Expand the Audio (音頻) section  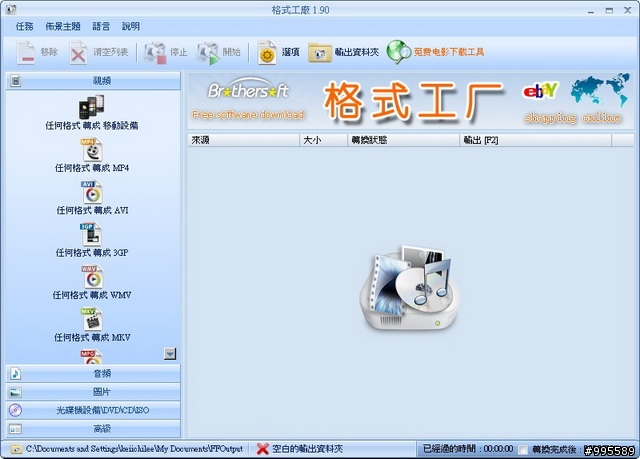[93, 373]
